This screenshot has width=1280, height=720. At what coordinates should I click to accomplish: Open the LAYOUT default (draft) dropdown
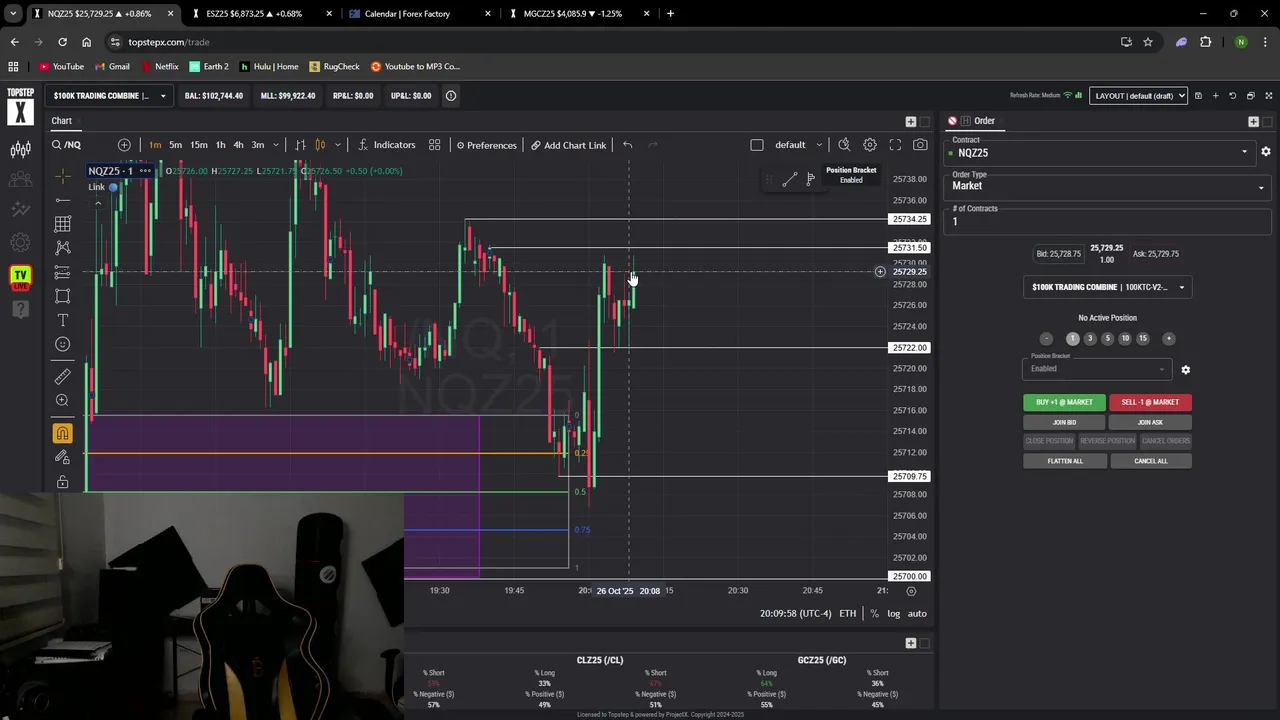click(x=1138, y=96)
